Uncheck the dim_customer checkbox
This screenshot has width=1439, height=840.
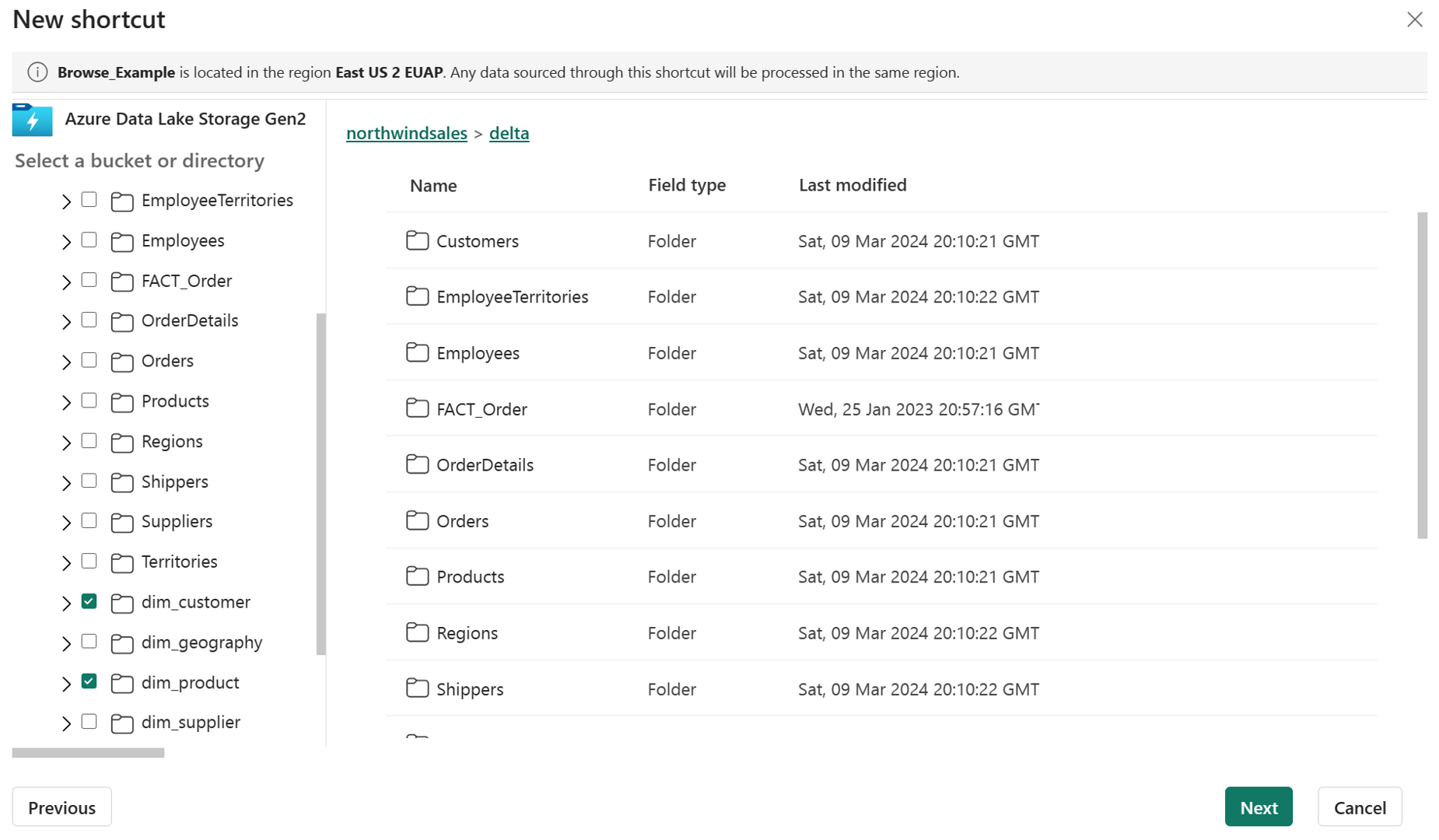point(89,601)
